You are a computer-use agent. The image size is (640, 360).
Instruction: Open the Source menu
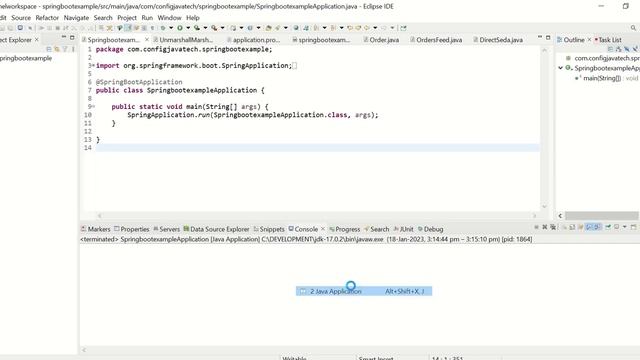pos(21,18)
